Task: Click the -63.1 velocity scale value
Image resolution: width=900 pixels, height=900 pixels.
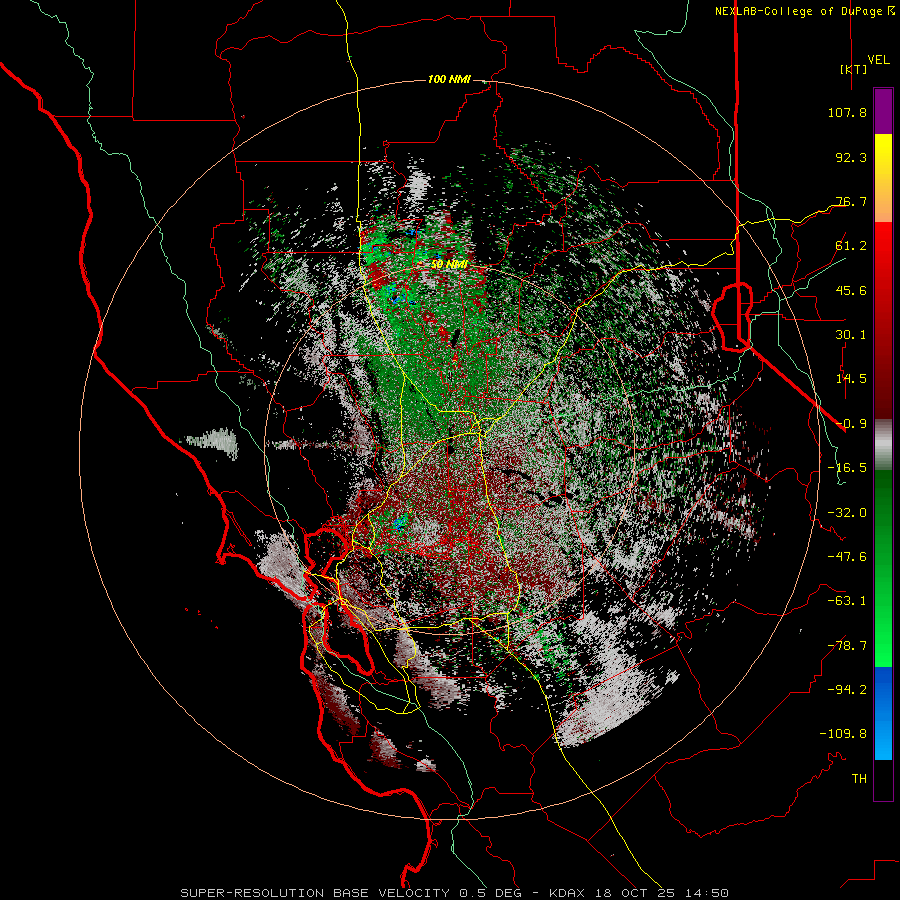Action: tap(847, 601)
